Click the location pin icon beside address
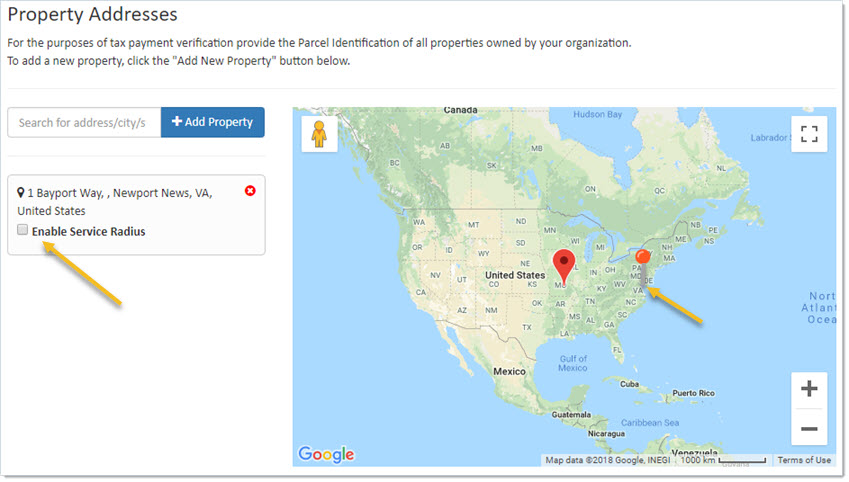Image resolution: width=849 pixels, height=482 pixels. [21, 192]
